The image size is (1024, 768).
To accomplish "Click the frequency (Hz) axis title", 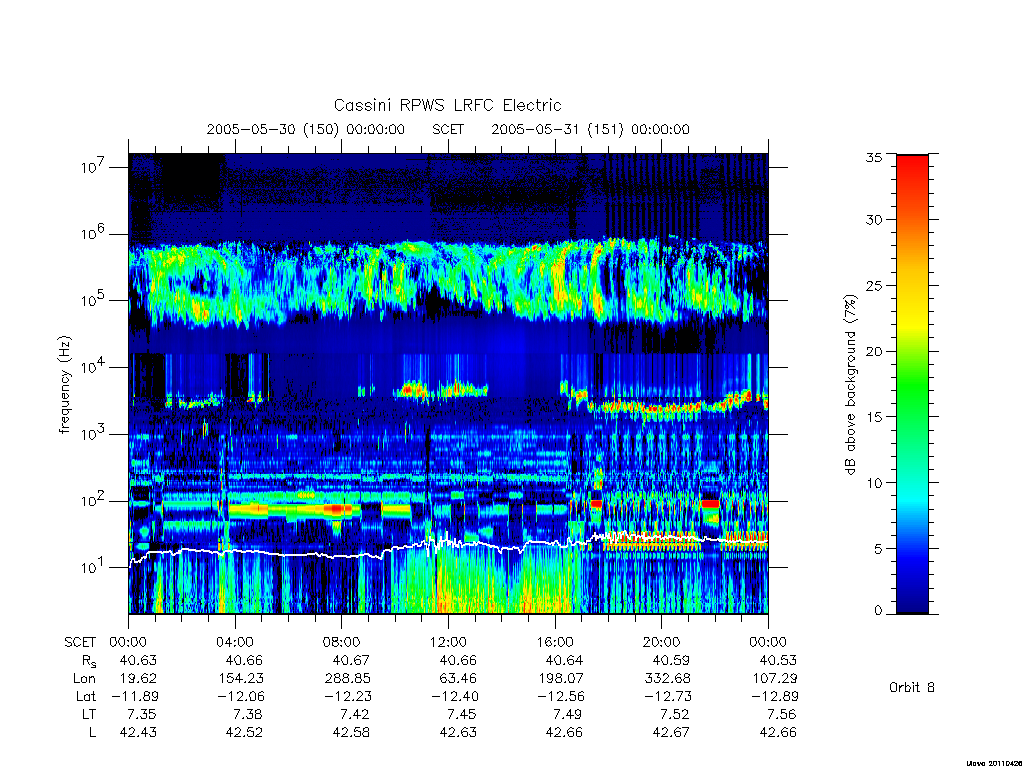I will (64, 385).
